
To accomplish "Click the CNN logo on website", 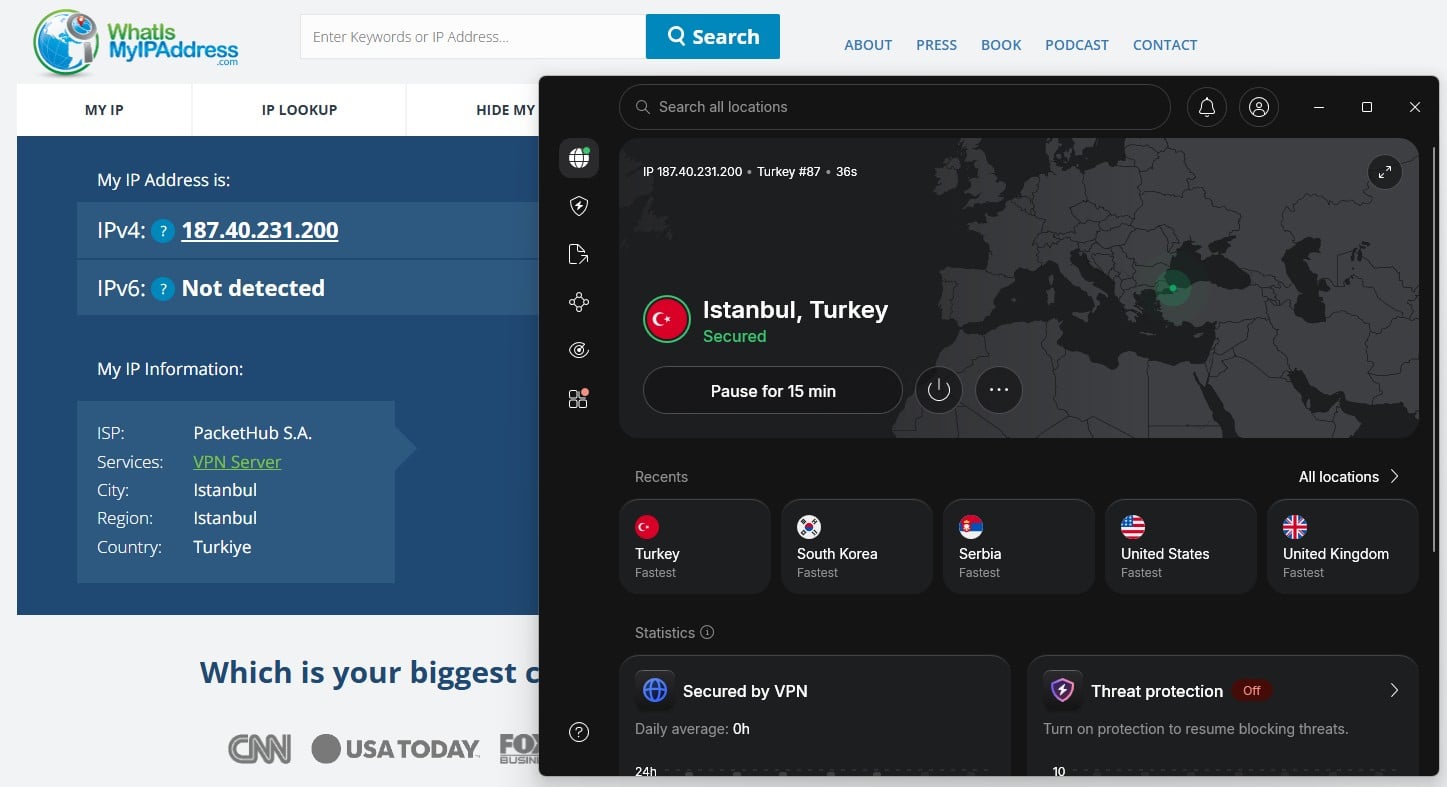I will pos(260,748).
